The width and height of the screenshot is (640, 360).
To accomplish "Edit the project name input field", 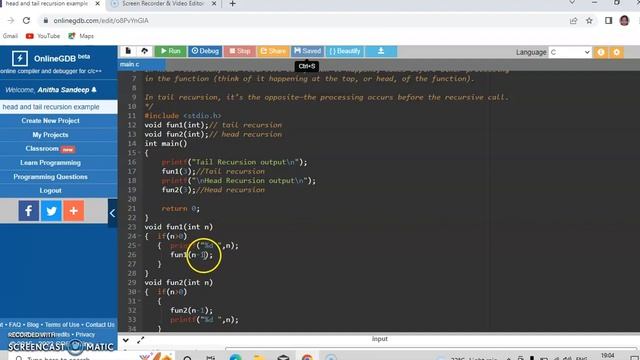I will pos(58,107).
